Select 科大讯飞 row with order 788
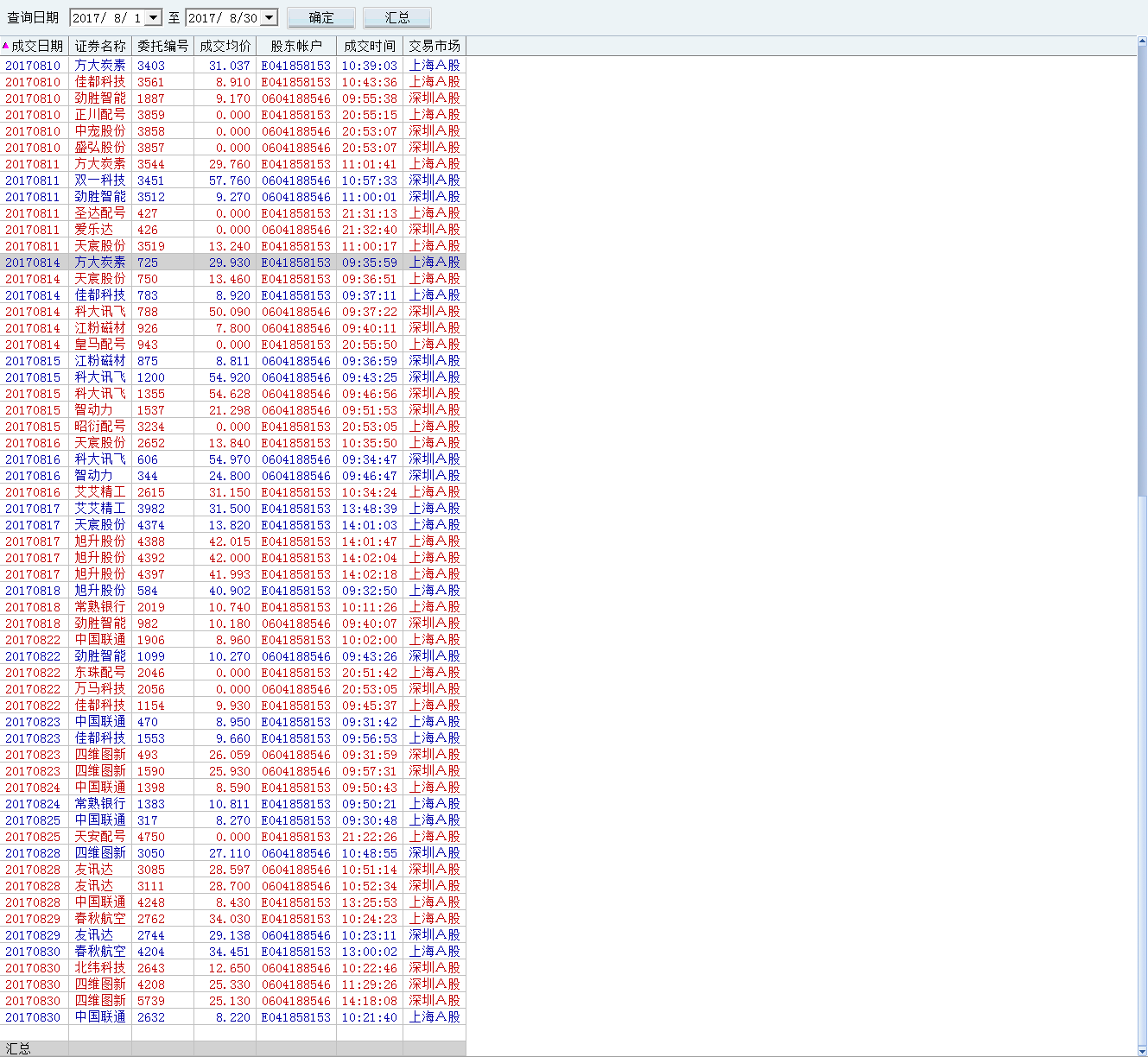 click(233, 312)
